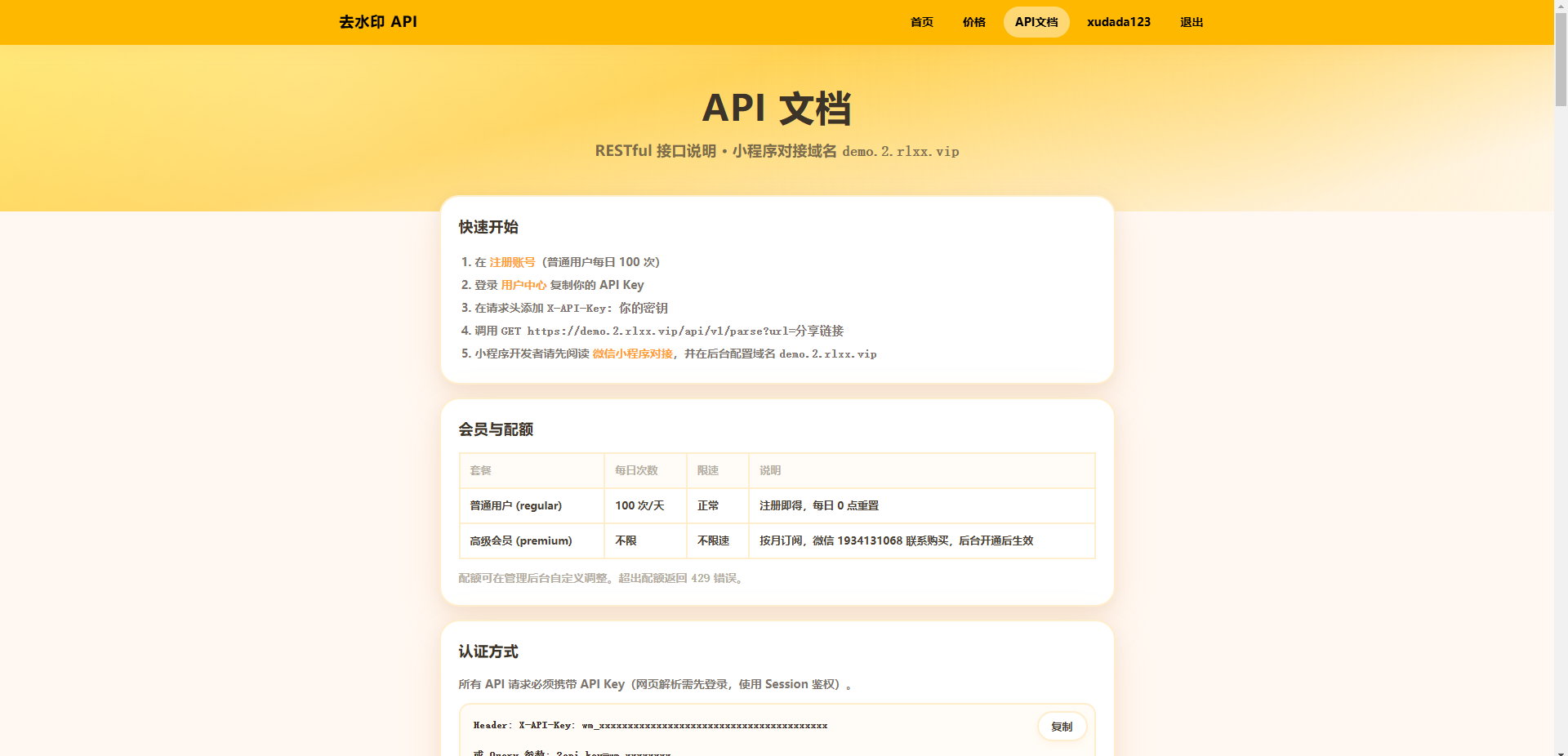Open the 用户中心 link
The width and height of the screenshot is (1568, 756).
(x=523, y=285)
